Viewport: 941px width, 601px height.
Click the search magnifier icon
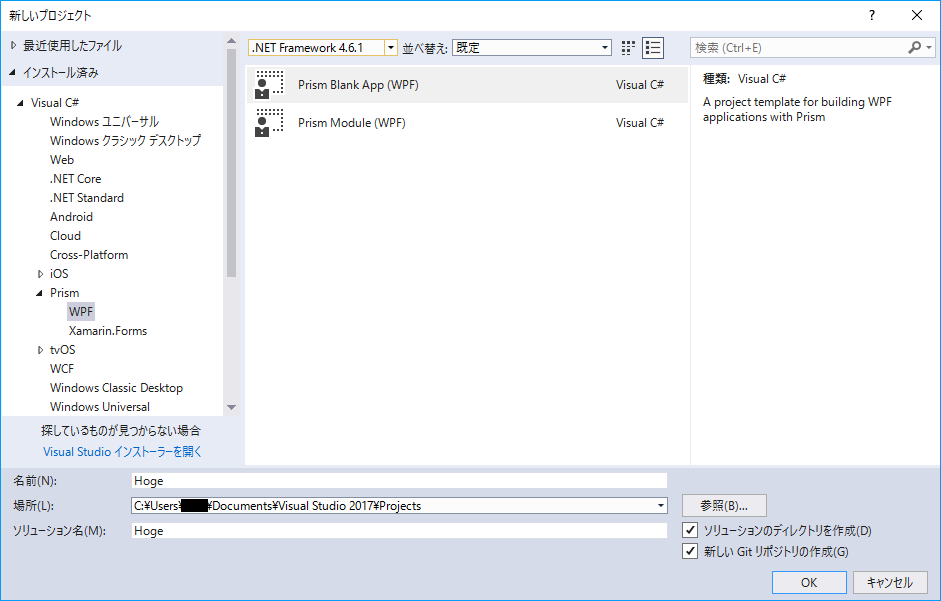click(916, 47)
